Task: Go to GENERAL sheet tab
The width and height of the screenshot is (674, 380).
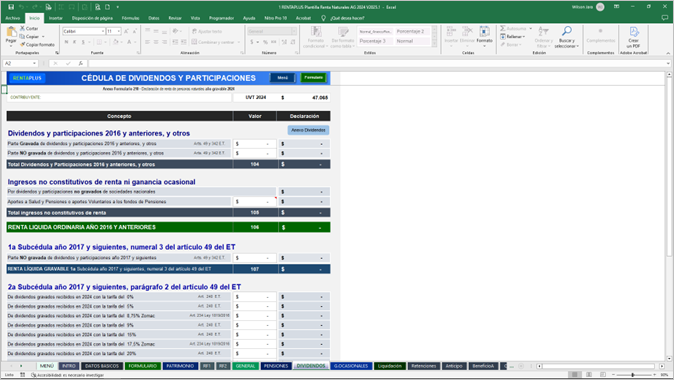Action: click(245, 366)
